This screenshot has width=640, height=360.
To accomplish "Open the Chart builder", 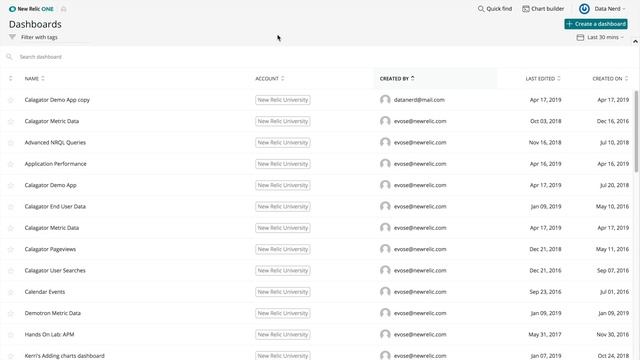I will (543, 9).
